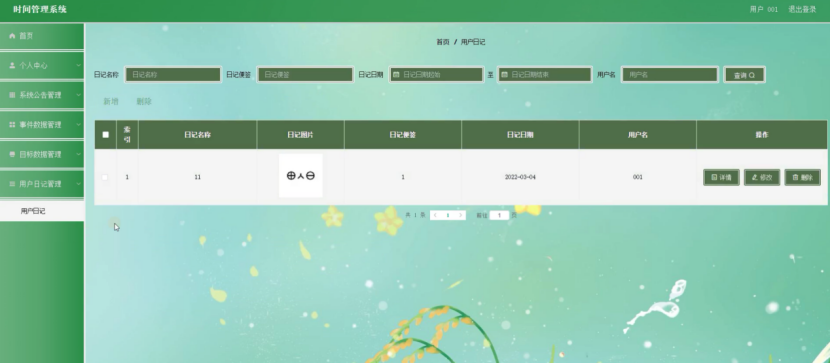
Task: Click 新增 add button
Action: click(111, 102)
